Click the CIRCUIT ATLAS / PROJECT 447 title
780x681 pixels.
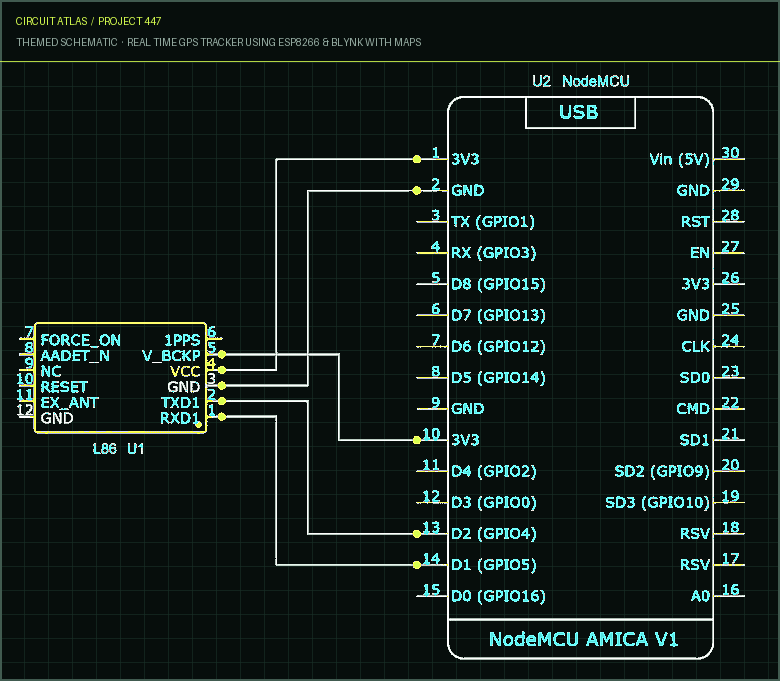click(88, 21)
